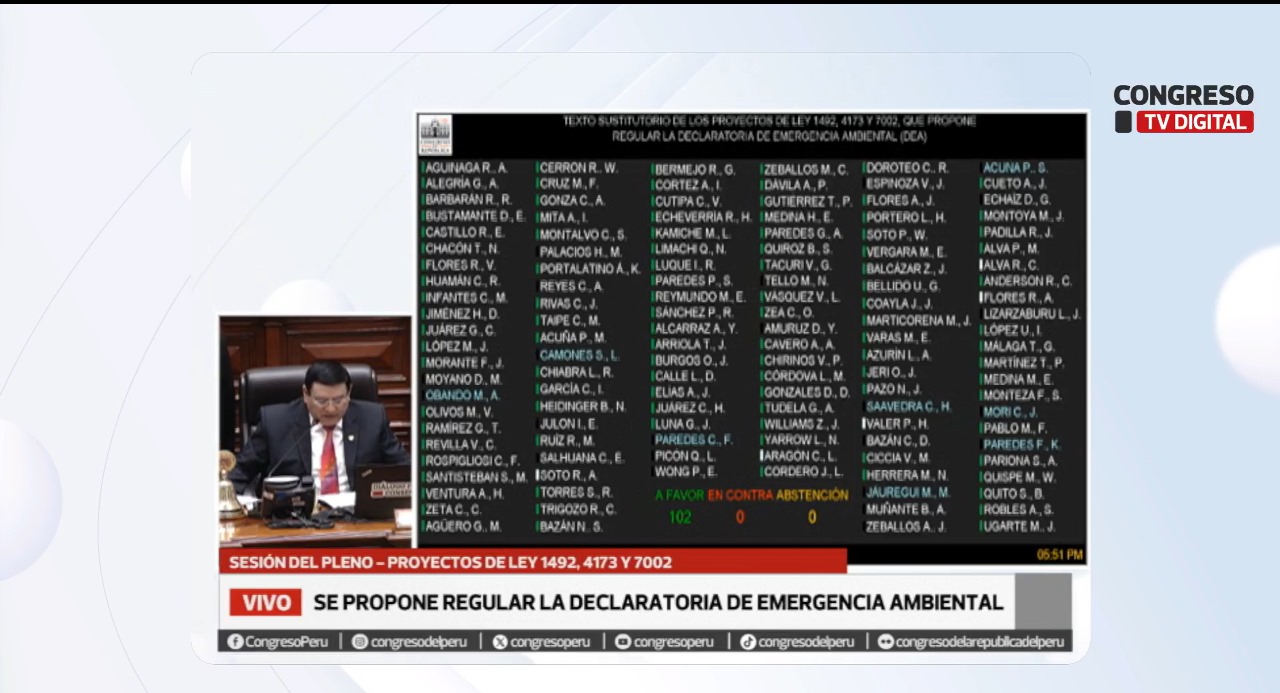Click the Instagram icon beside congresodelperu
The image size is (1280, 693).
(360, 642)
